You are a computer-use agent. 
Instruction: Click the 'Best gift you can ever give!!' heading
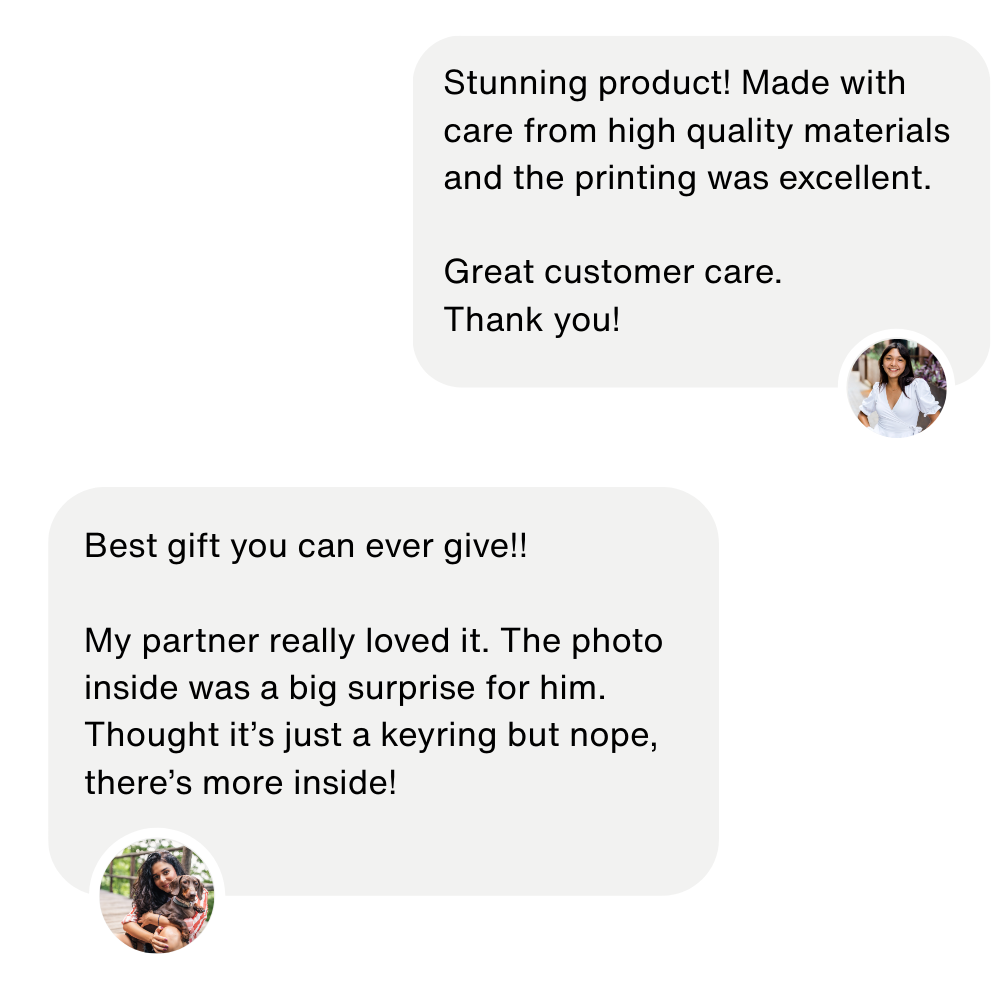[x=306, y=547]
